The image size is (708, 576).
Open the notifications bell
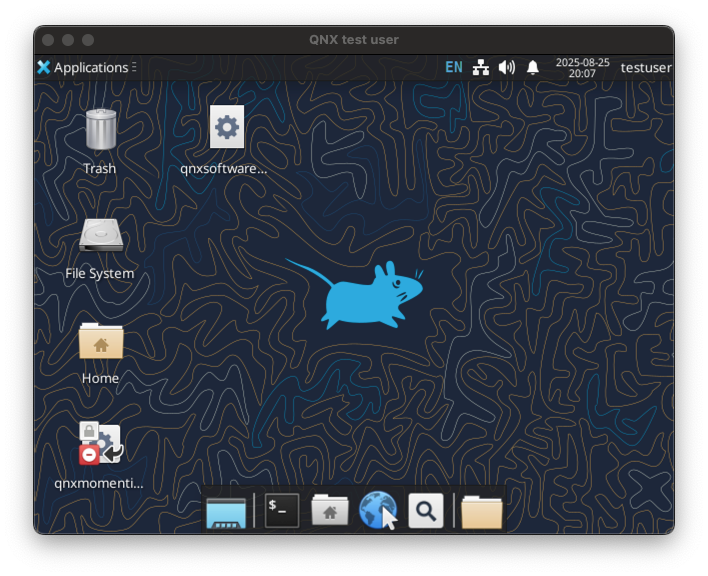533,67
